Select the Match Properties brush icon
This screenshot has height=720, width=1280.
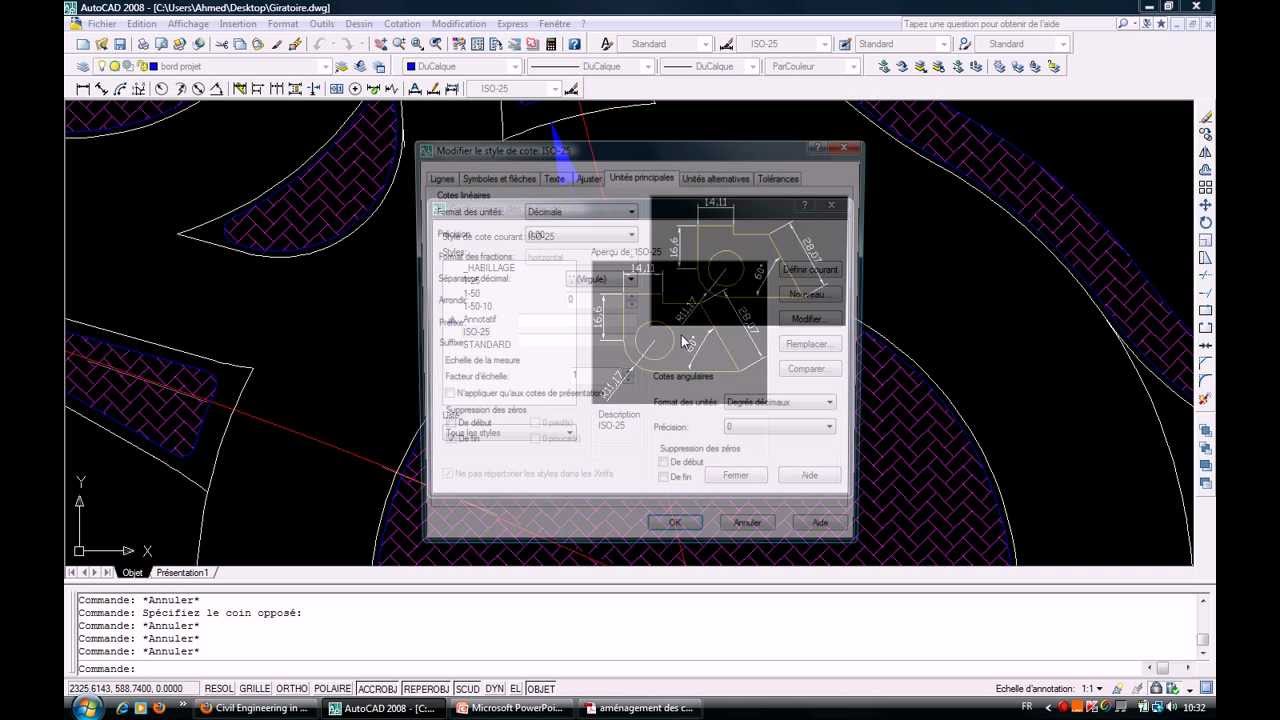pos(295,44)
